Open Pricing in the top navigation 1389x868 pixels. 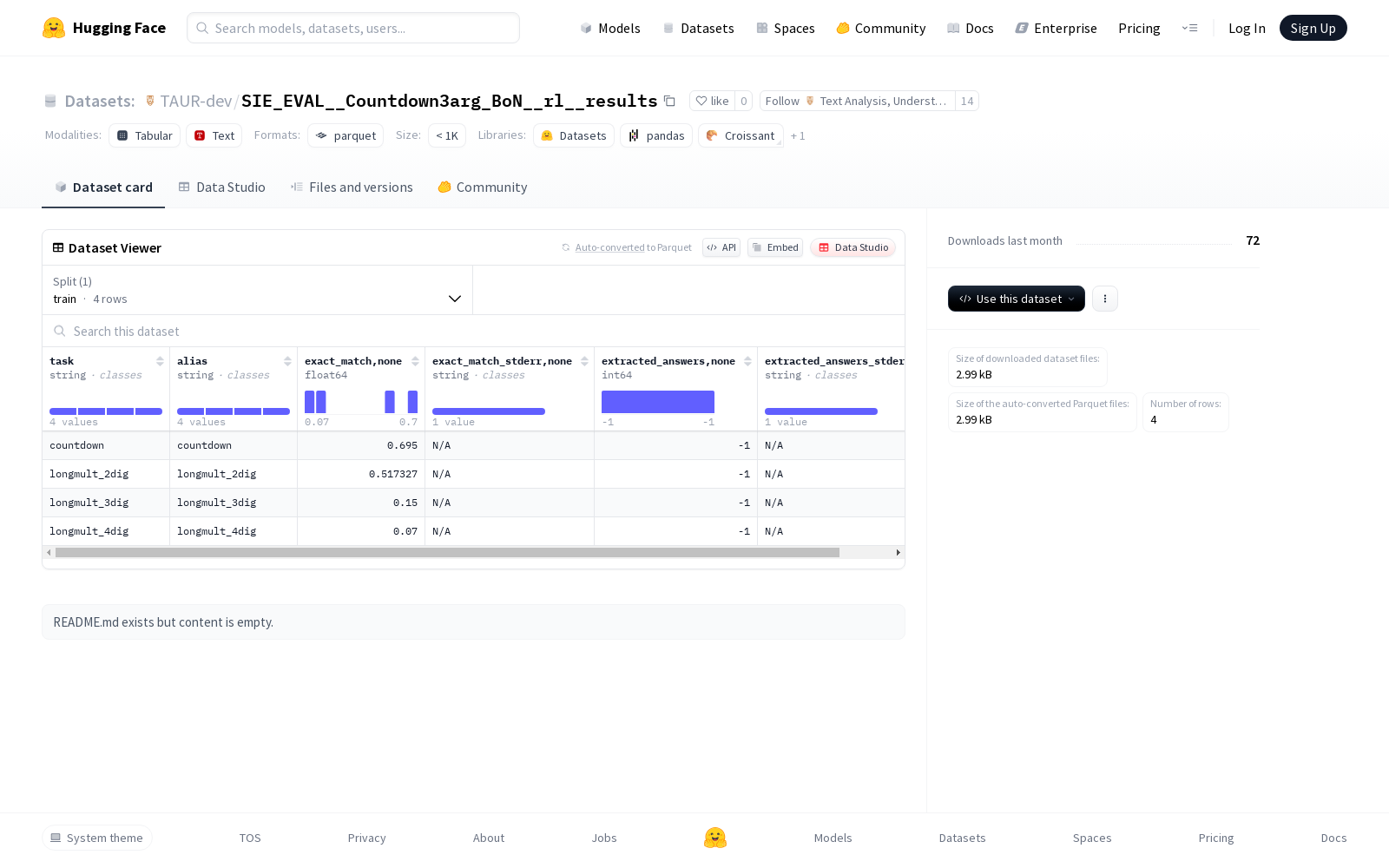point(1139,28)
